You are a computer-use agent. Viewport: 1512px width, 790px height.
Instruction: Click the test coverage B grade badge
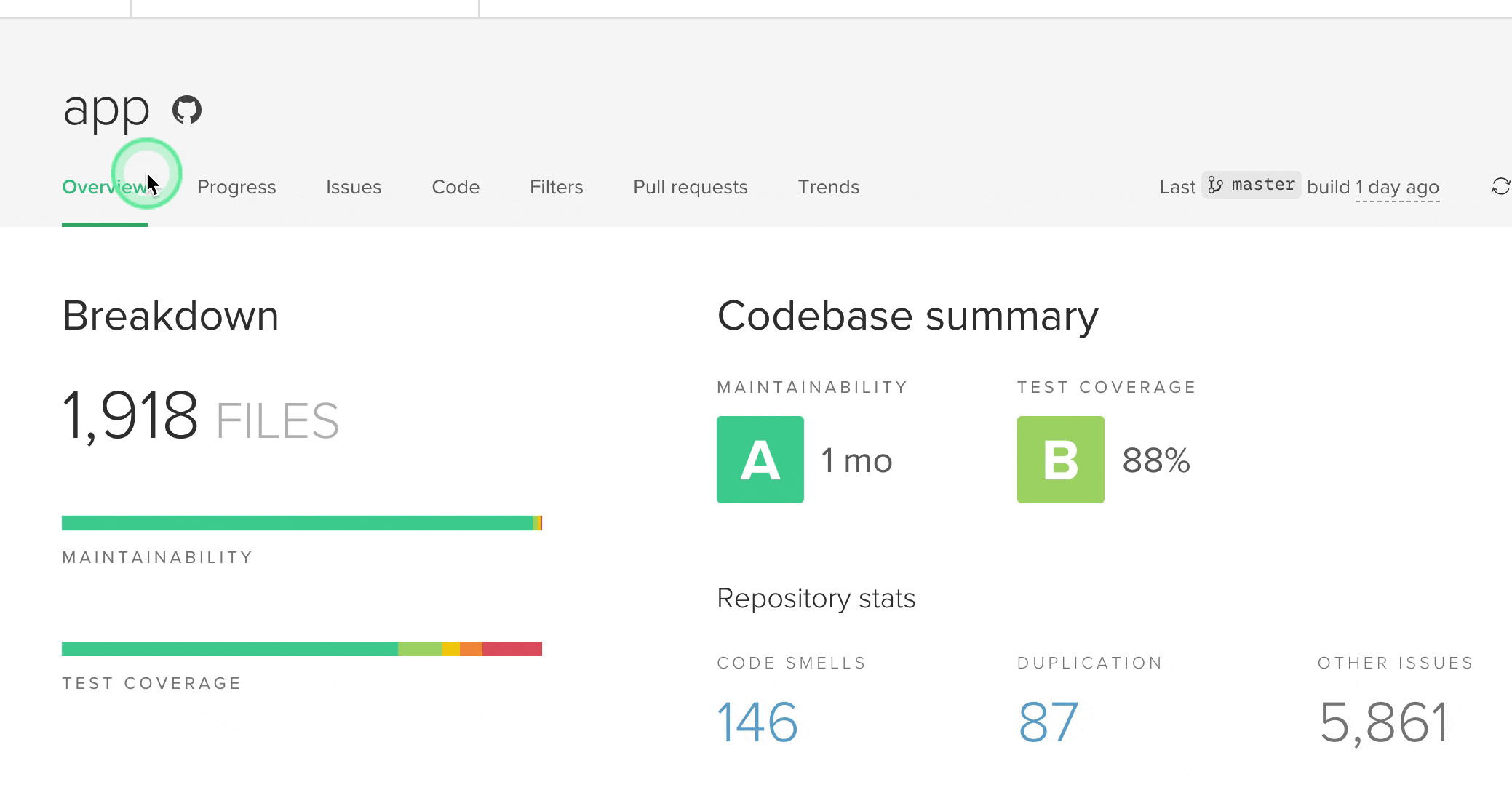[x=1060, y=460]
